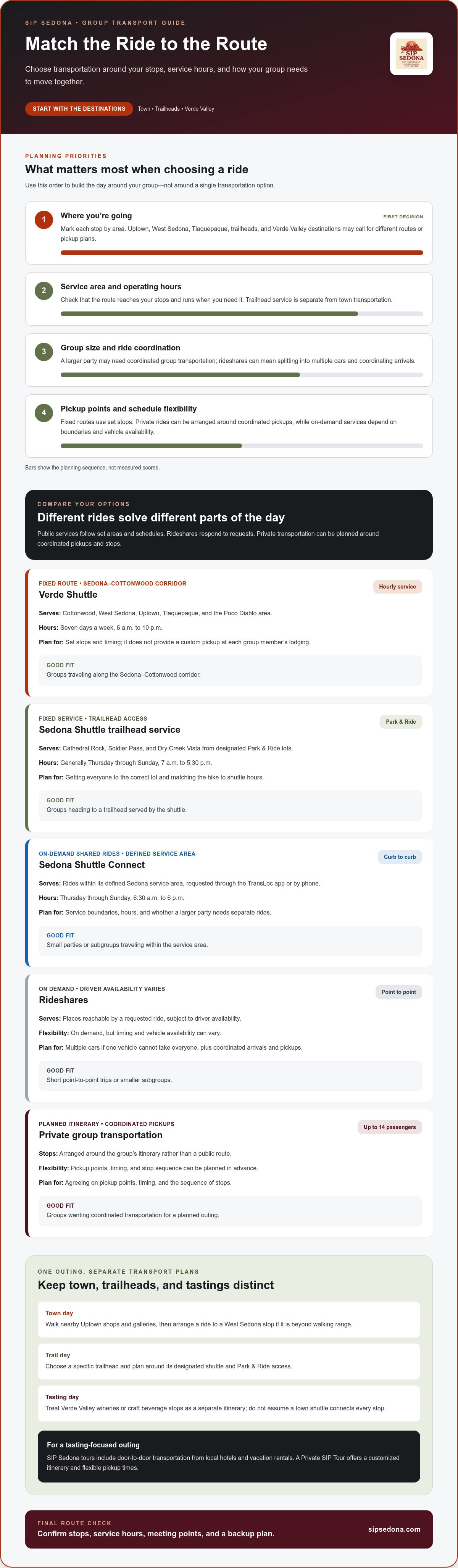Viewport: 458px width, 1568px height.
Task: Select the number 1 priority circle
Action: click(44, 220)
